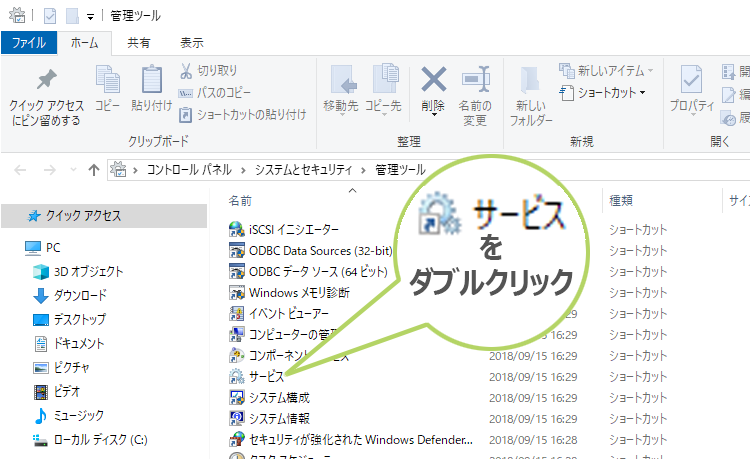
Task: Open Properties (プロパティ) checkmark icon
Action: tap(691, 79)
